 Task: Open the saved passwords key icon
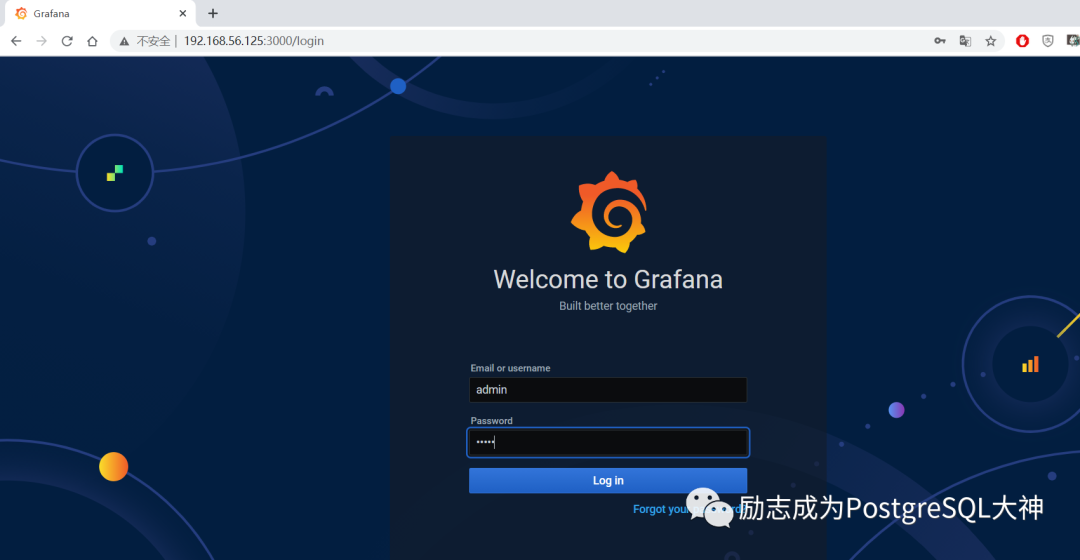click(x=939, y=41)
